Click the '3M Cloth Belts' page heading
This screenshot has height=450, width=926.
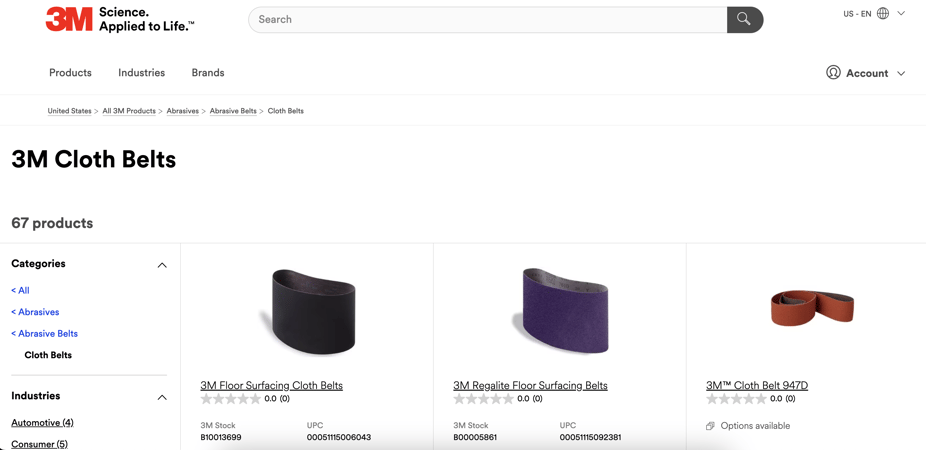coord(93,159)
